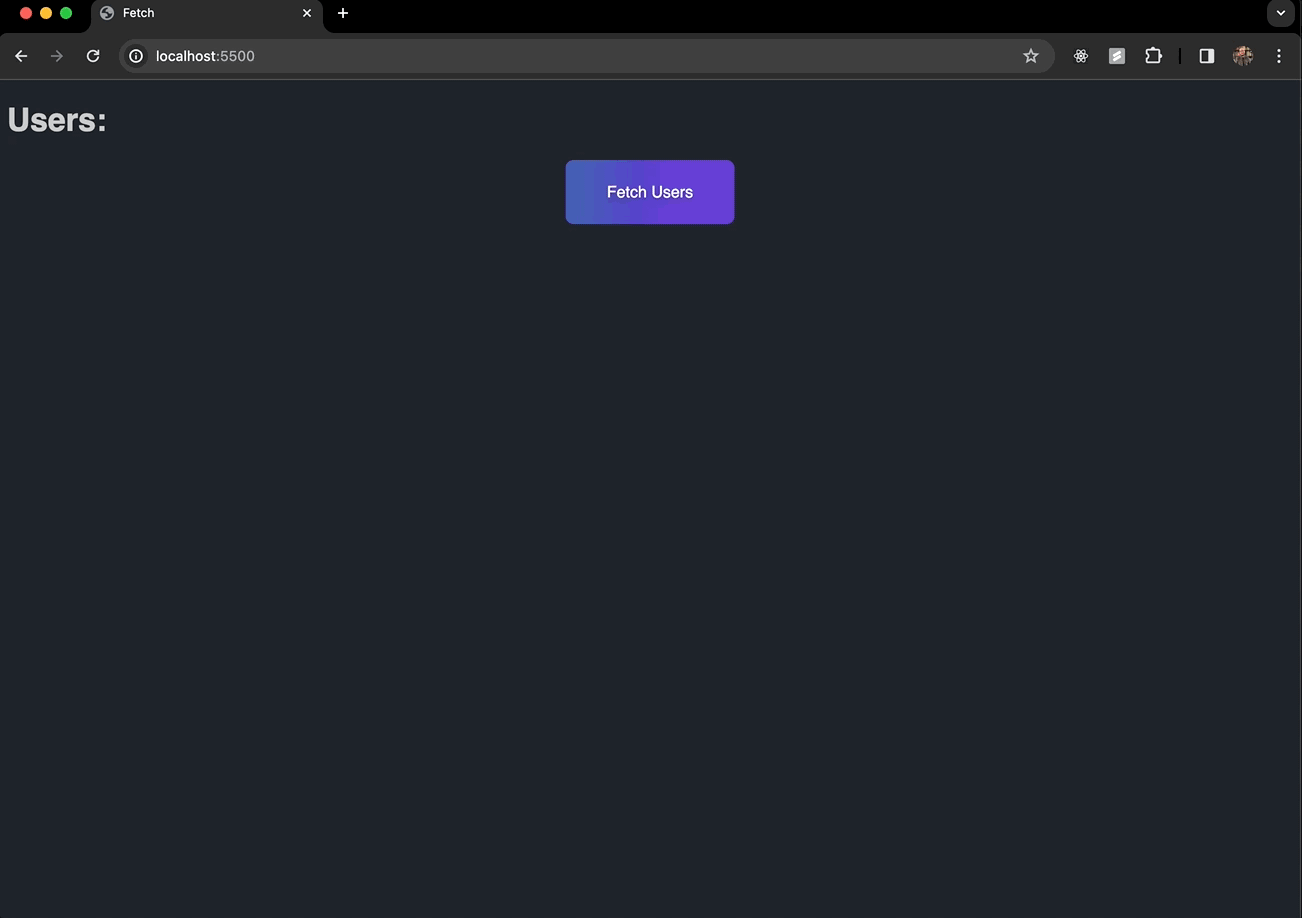The height and width of the screenshot is (918, 1302).
Task: Reload the localhost page
Action: [93, 56]
